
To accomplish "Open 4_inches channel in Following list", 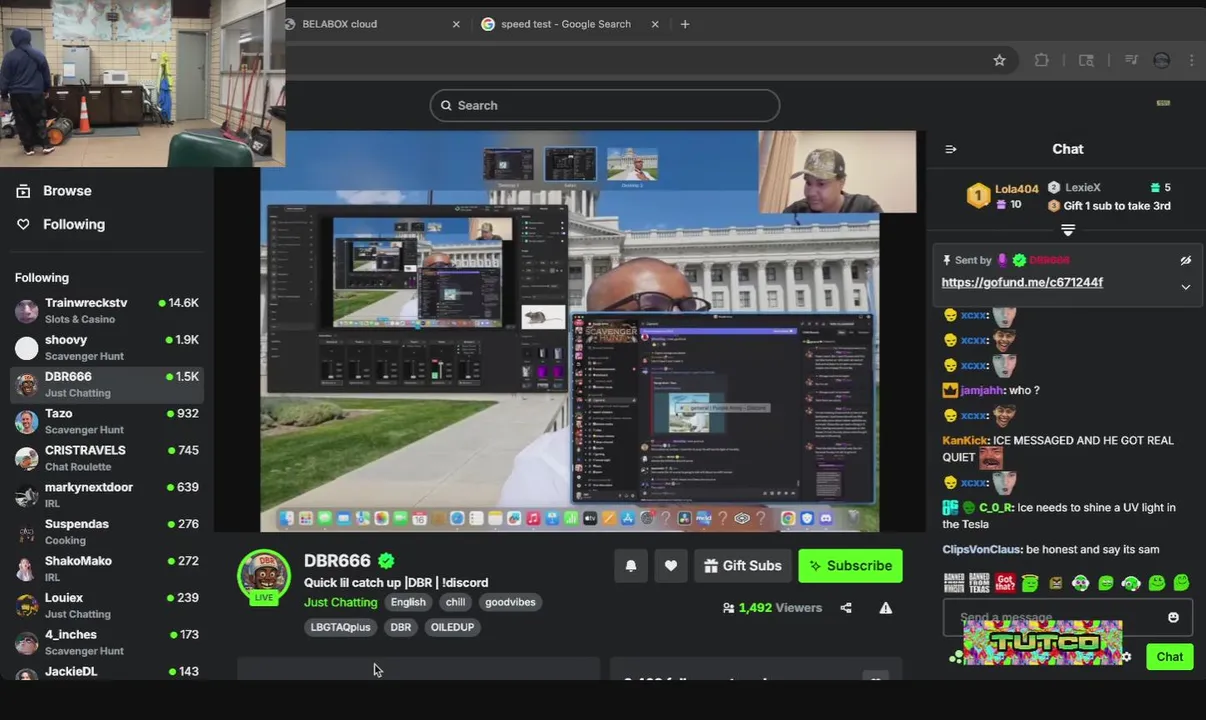I will tap(106, 642).
